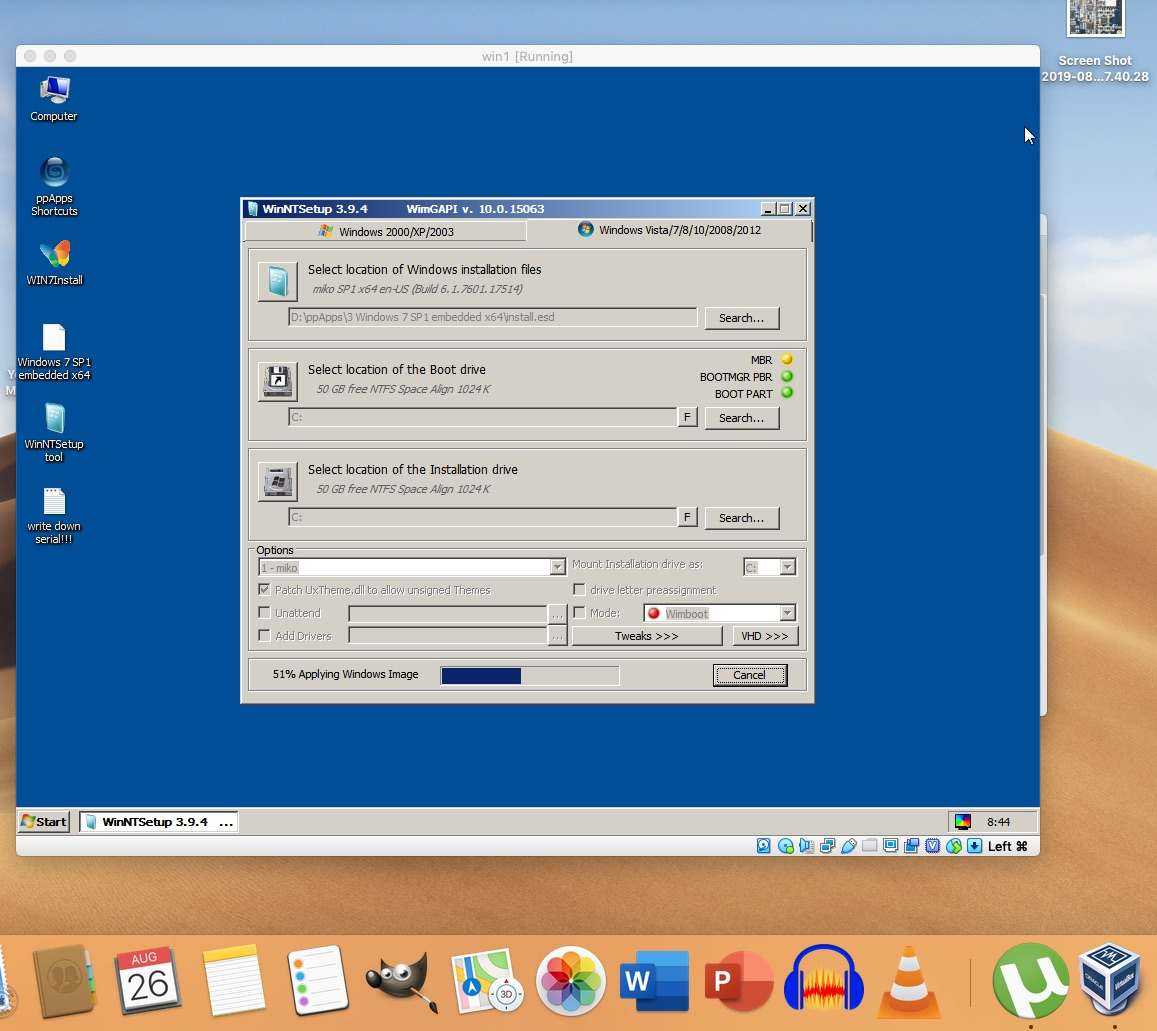Open GIMP from the Dock

coord(402,981)
